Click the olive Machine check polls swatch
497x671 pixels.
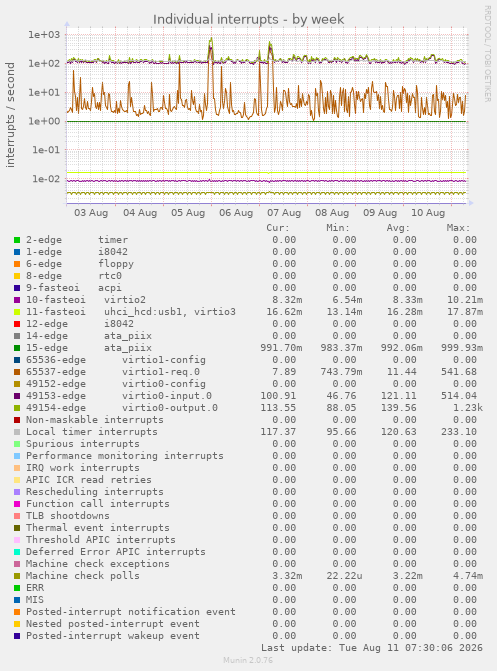17,576
